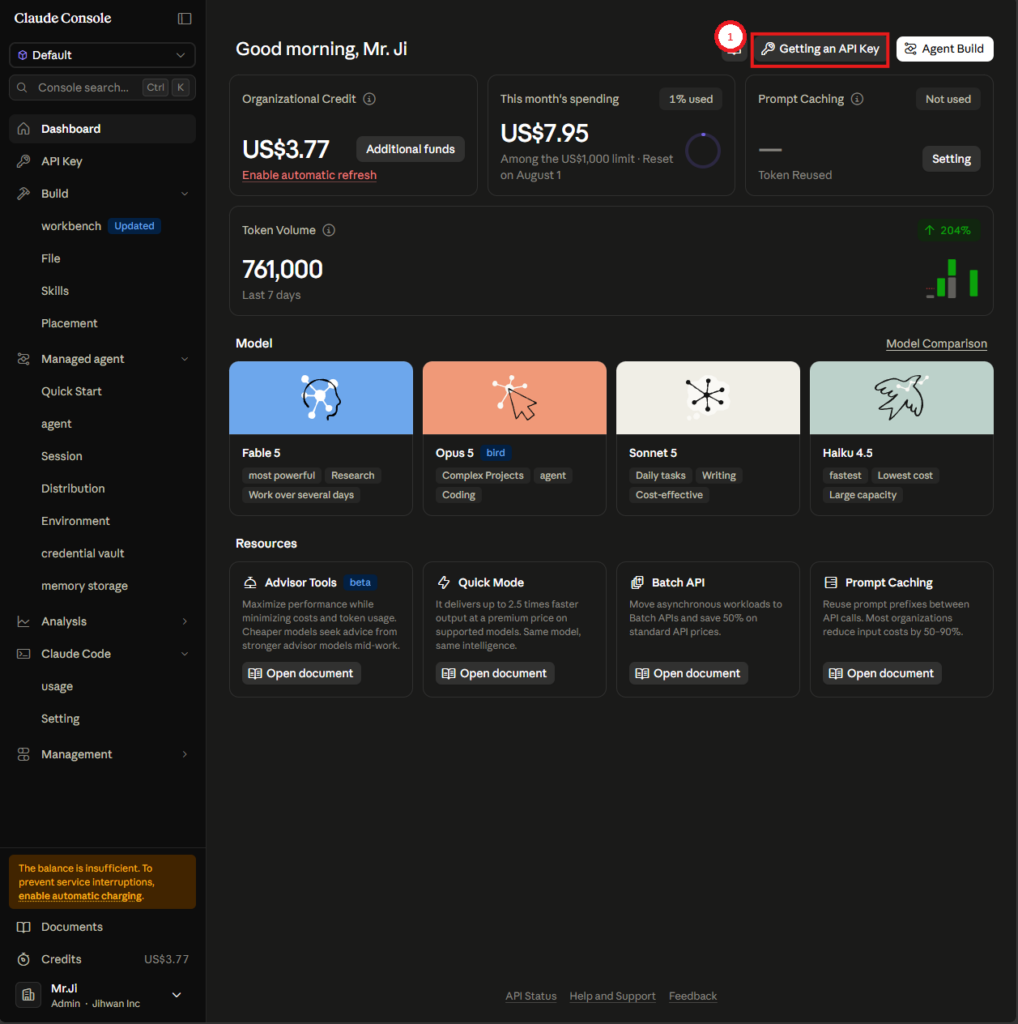Open document for Prompt Caching resource
Viewport: 1018px width, 1024px height.
(x=882, y=673)
